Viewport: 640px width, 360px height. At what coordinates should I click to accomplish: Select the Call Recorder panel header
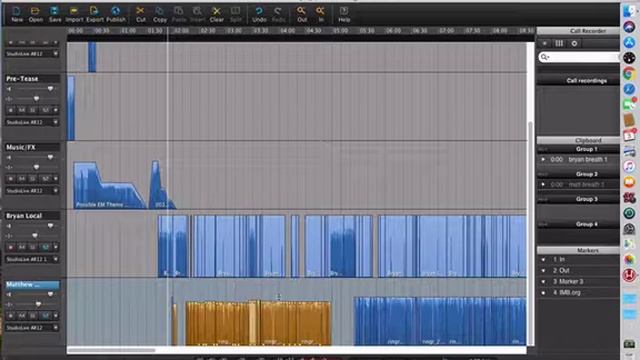tap(578, 31)
